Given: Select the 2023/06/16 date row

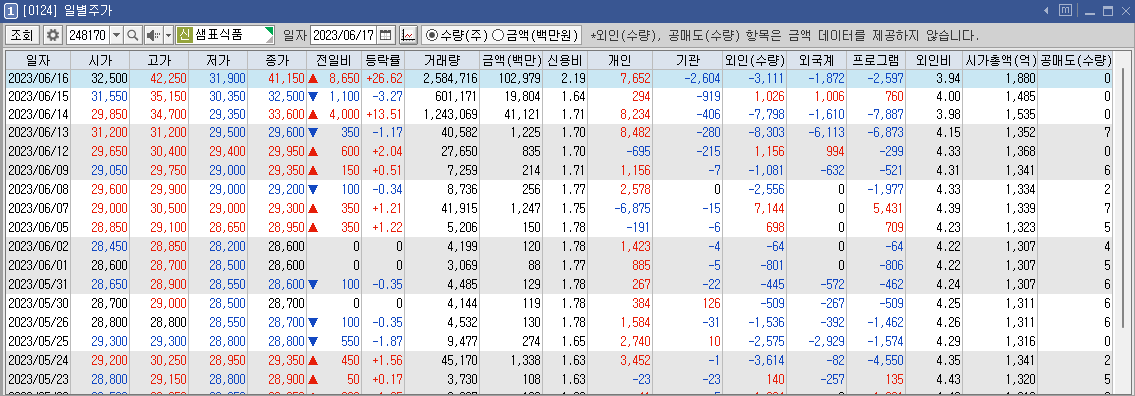Looking at the screenshot, I should 560,77.
